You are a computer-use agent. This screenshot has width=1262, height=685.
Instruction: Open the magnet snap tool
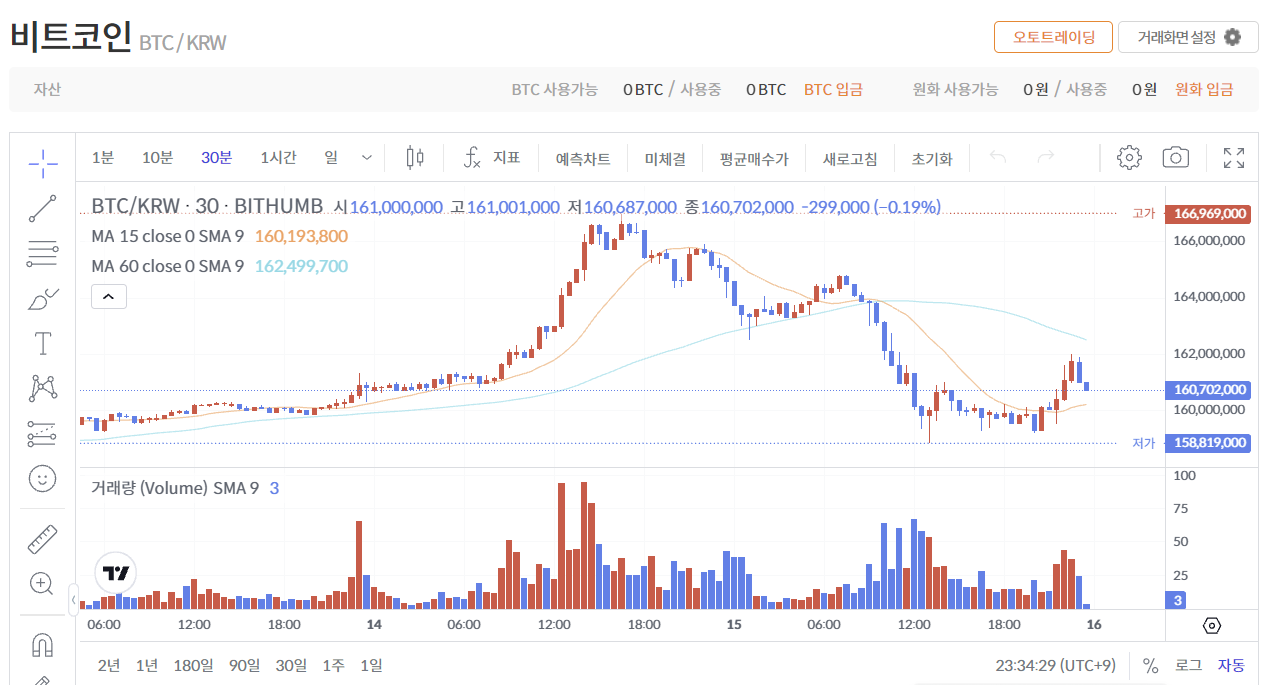(x=42, y=645)
